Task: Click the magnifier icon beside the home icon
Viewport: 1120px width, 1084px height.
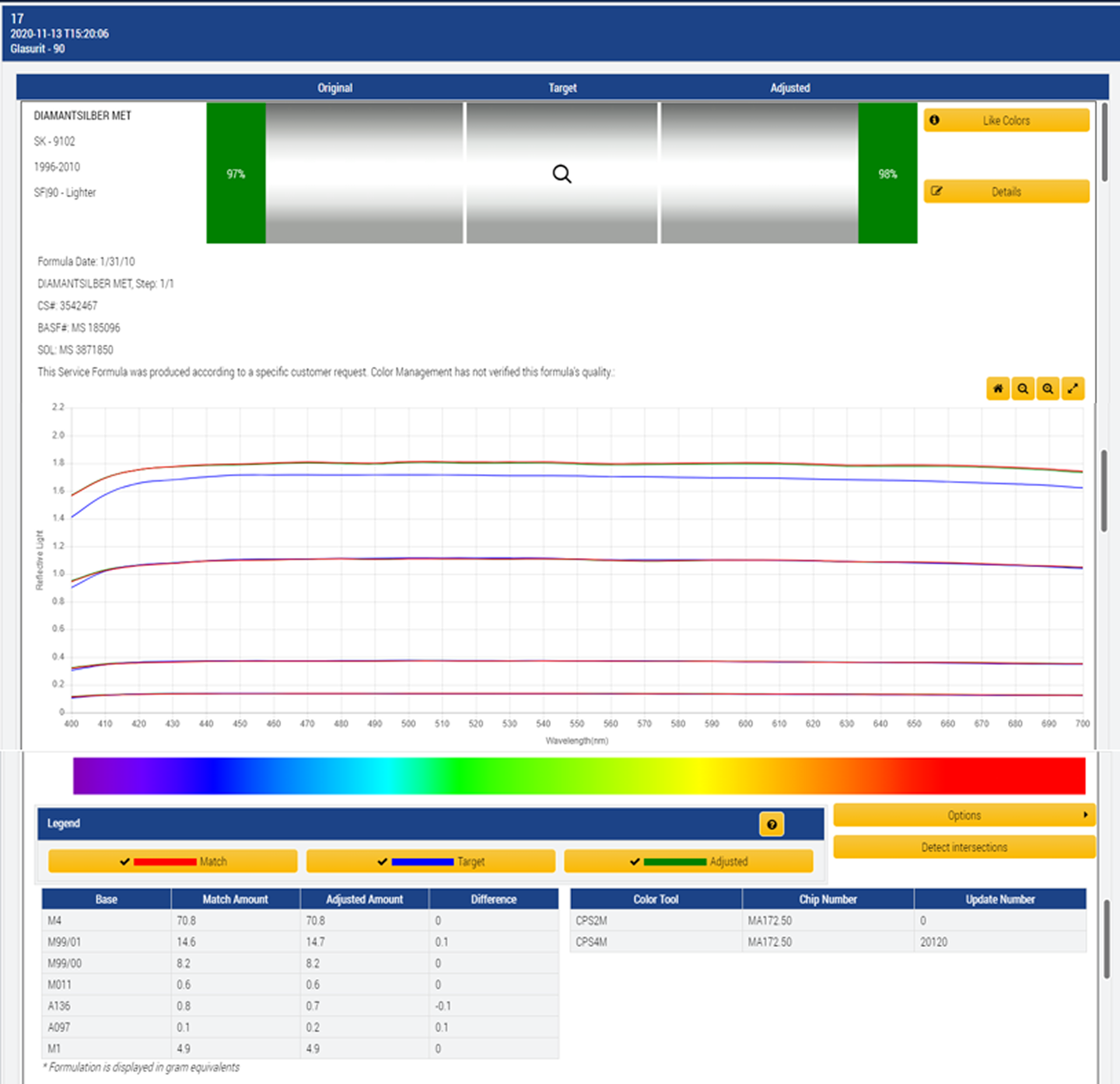Action: point(1023,388)
